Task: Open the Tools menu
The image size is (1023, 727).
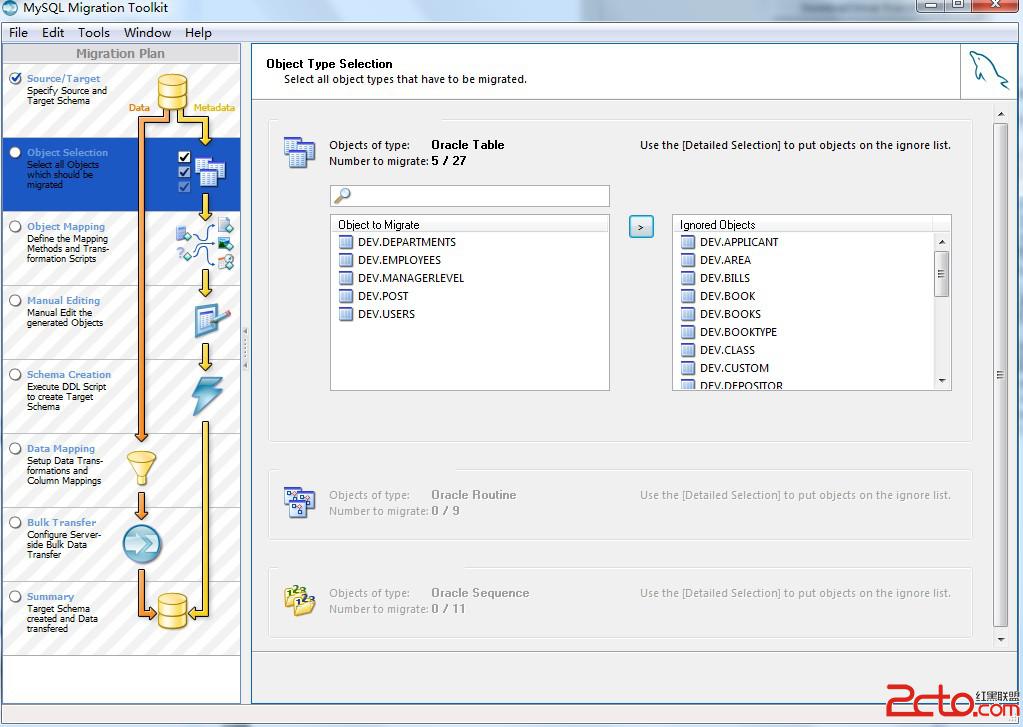Action: pyautogui.click(x=94, y=33)
